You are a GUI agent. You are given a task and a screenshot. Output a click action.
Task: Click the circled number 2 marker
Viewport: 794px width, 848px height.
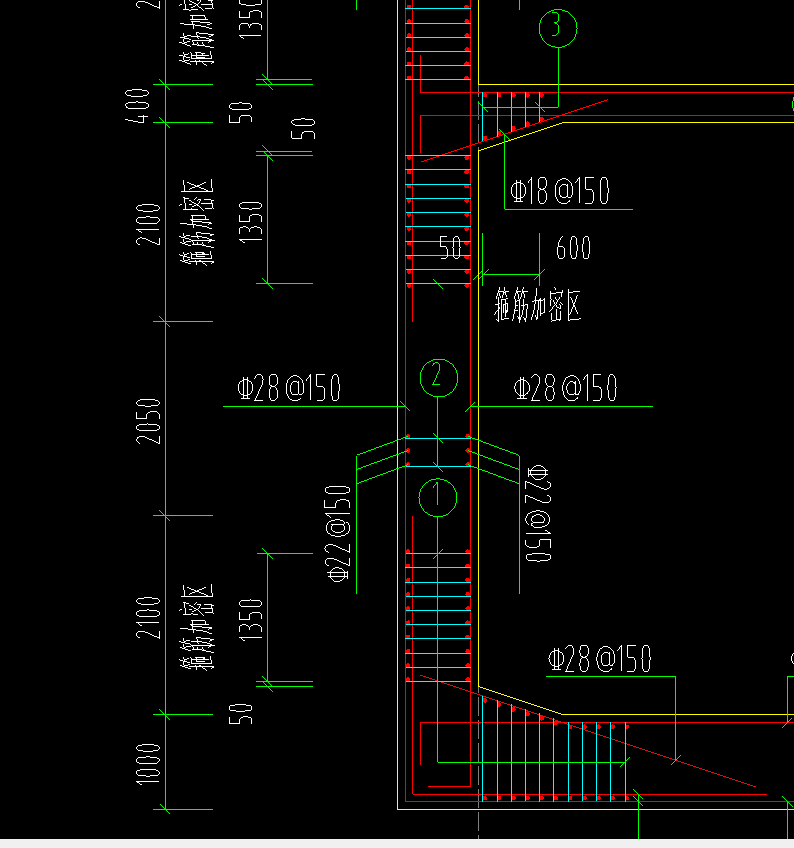point(439,377)
